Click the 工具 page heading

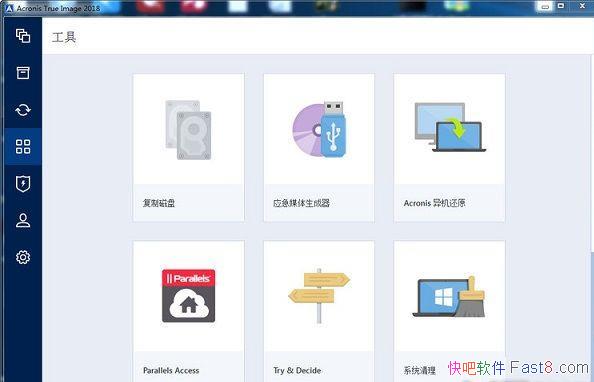click(x=64, y=37)
